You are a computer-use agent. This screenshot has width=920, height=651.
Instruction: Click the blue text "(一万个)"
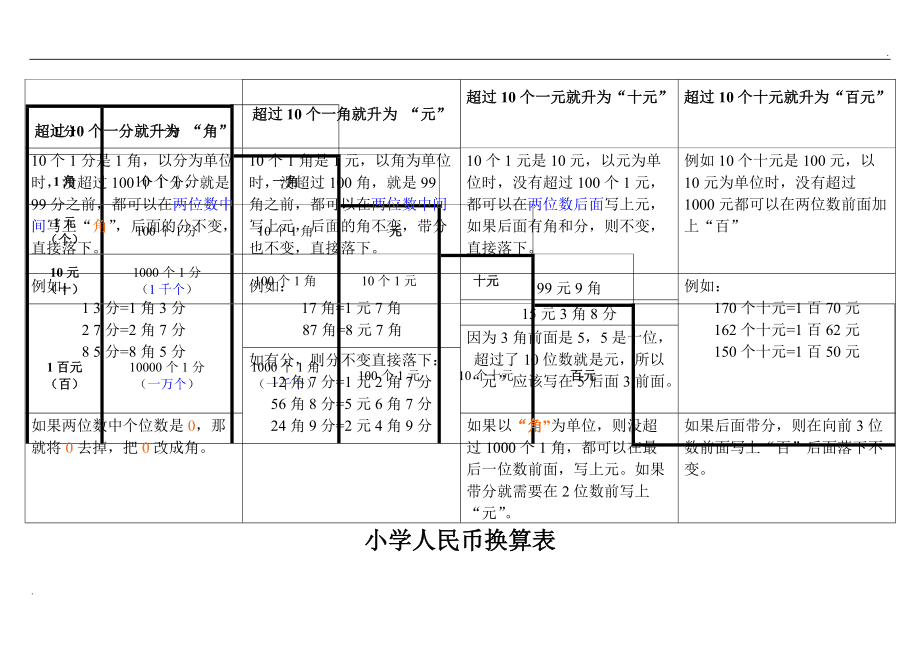coord(167,384)
